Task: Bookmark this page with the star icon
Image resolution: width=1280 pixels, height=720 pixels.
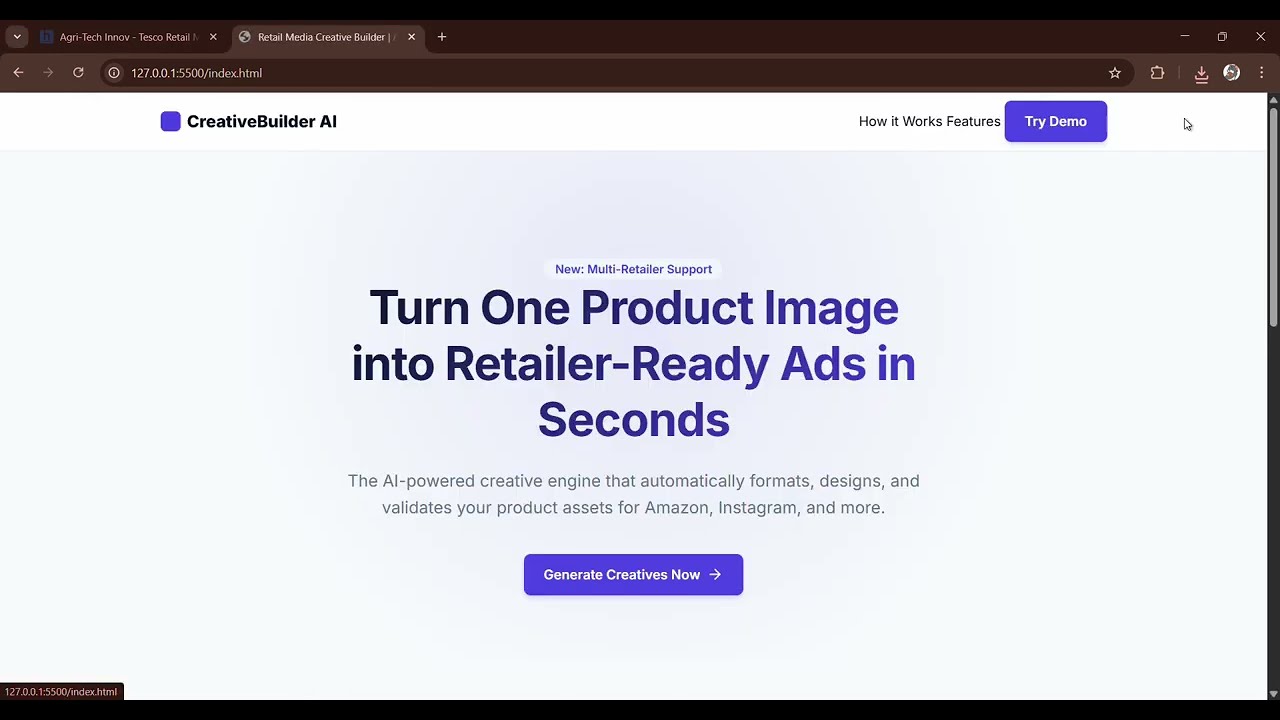Action: coord(1115,73)
